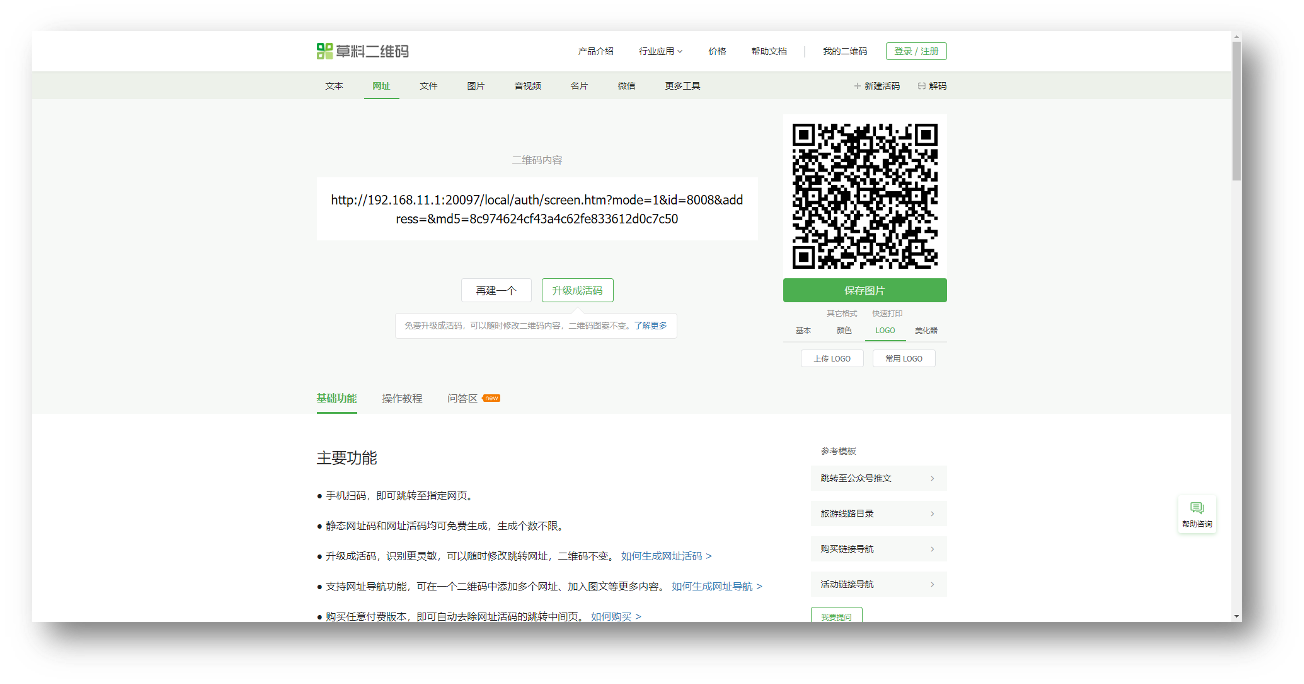Switch to the 操作教程 section tab

click(402, 398)
